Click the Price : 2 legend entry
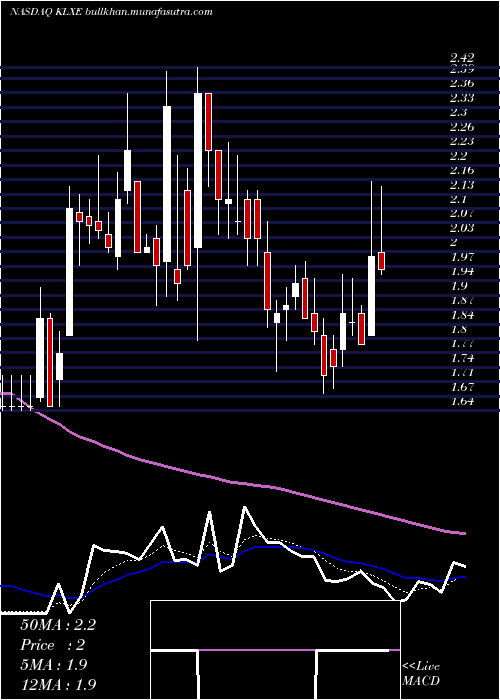 pos(52,645)
